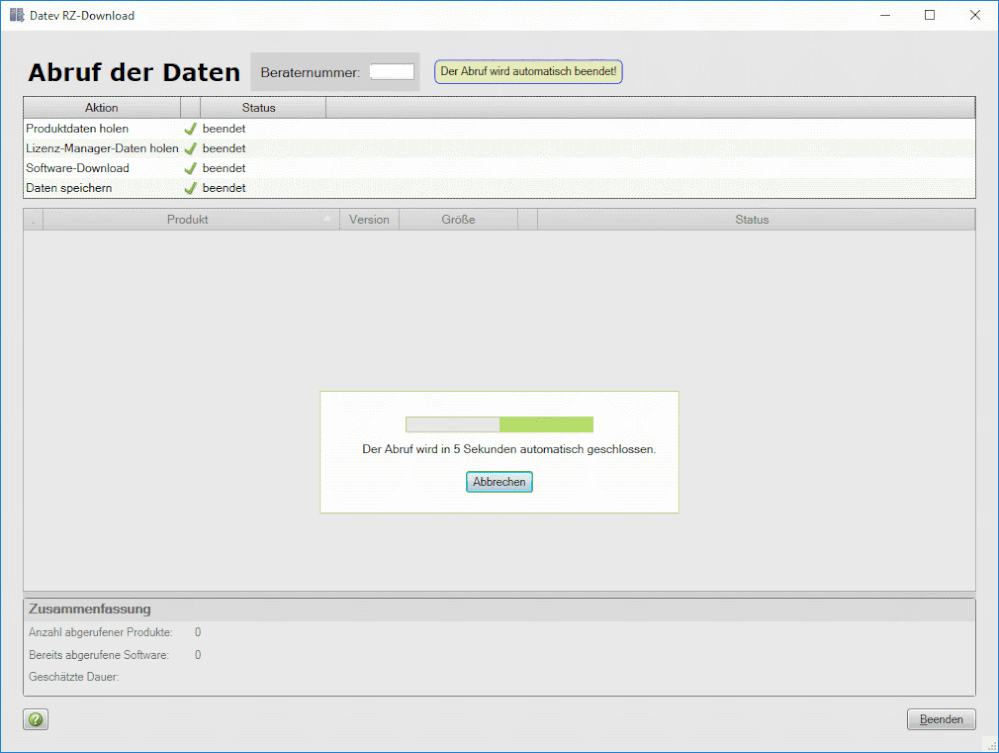This screenshot has height=753, width=999.
Task: Click 'Geschätzte Dauer:' label
Action: pyautogui.click(x=74, y=677)
